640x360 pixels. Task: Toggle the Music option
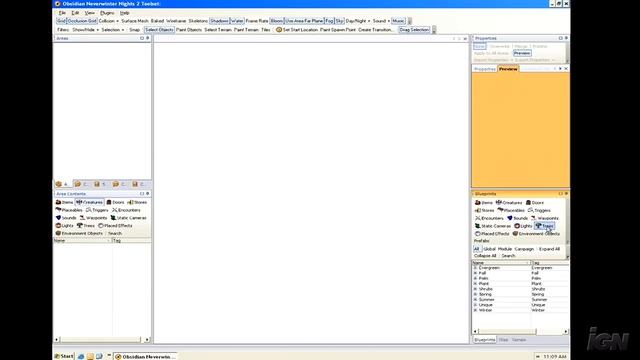[398, 21]
